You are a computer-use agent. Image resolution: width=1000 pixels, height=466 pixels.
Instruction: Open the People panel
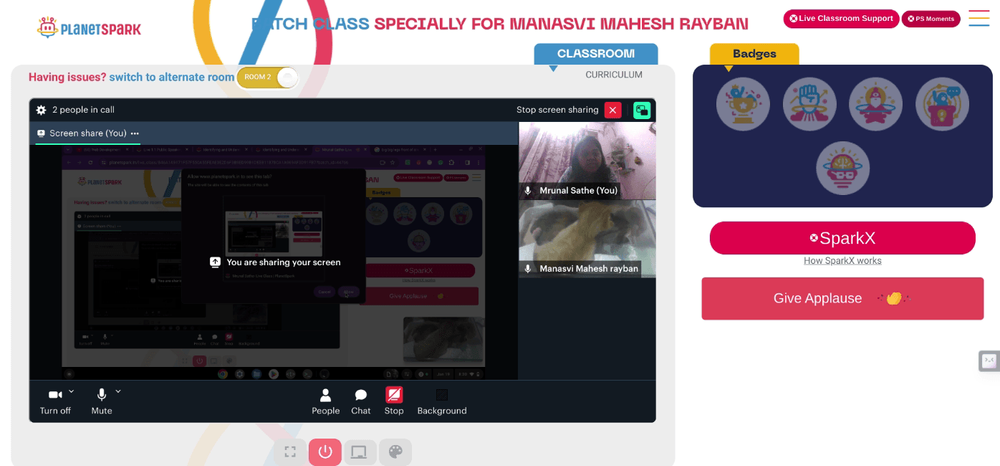click(x=325, y=402)
